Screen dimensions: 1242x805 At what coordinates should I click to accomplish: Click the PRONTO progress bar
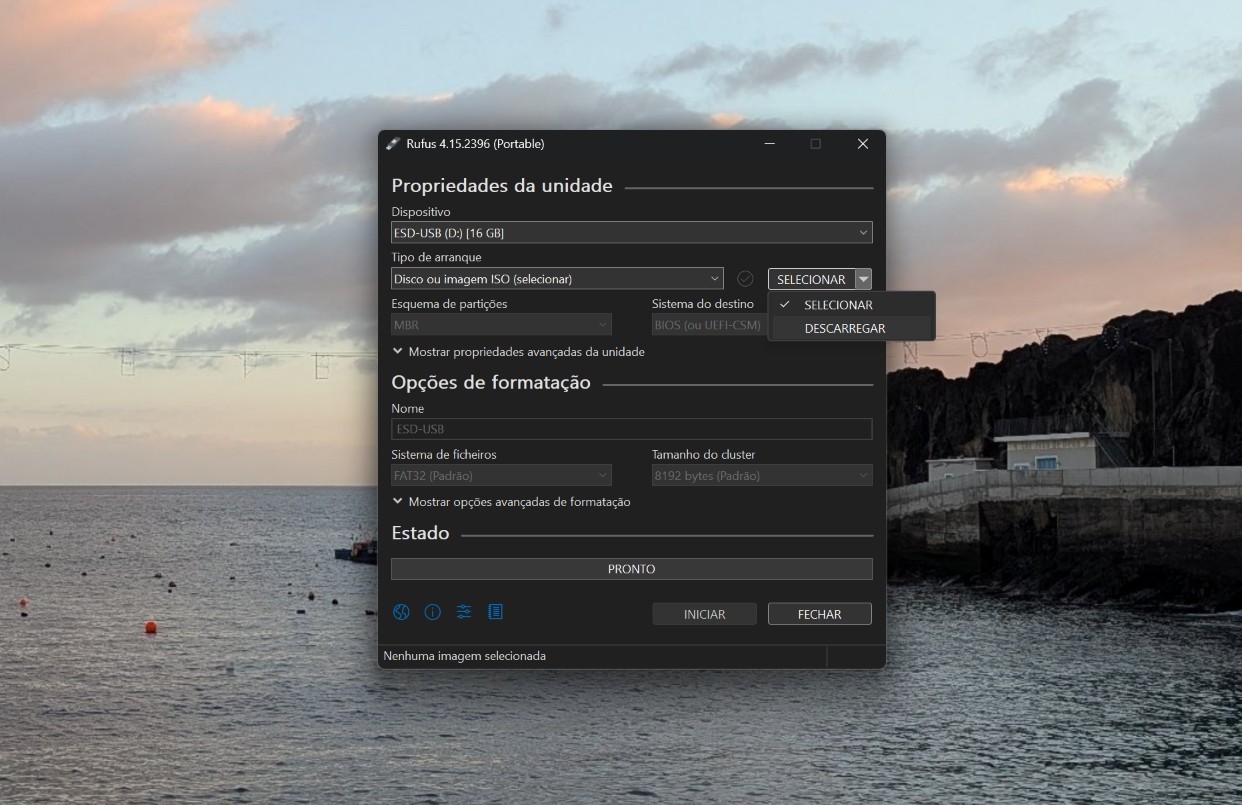[x=632, y=569]
